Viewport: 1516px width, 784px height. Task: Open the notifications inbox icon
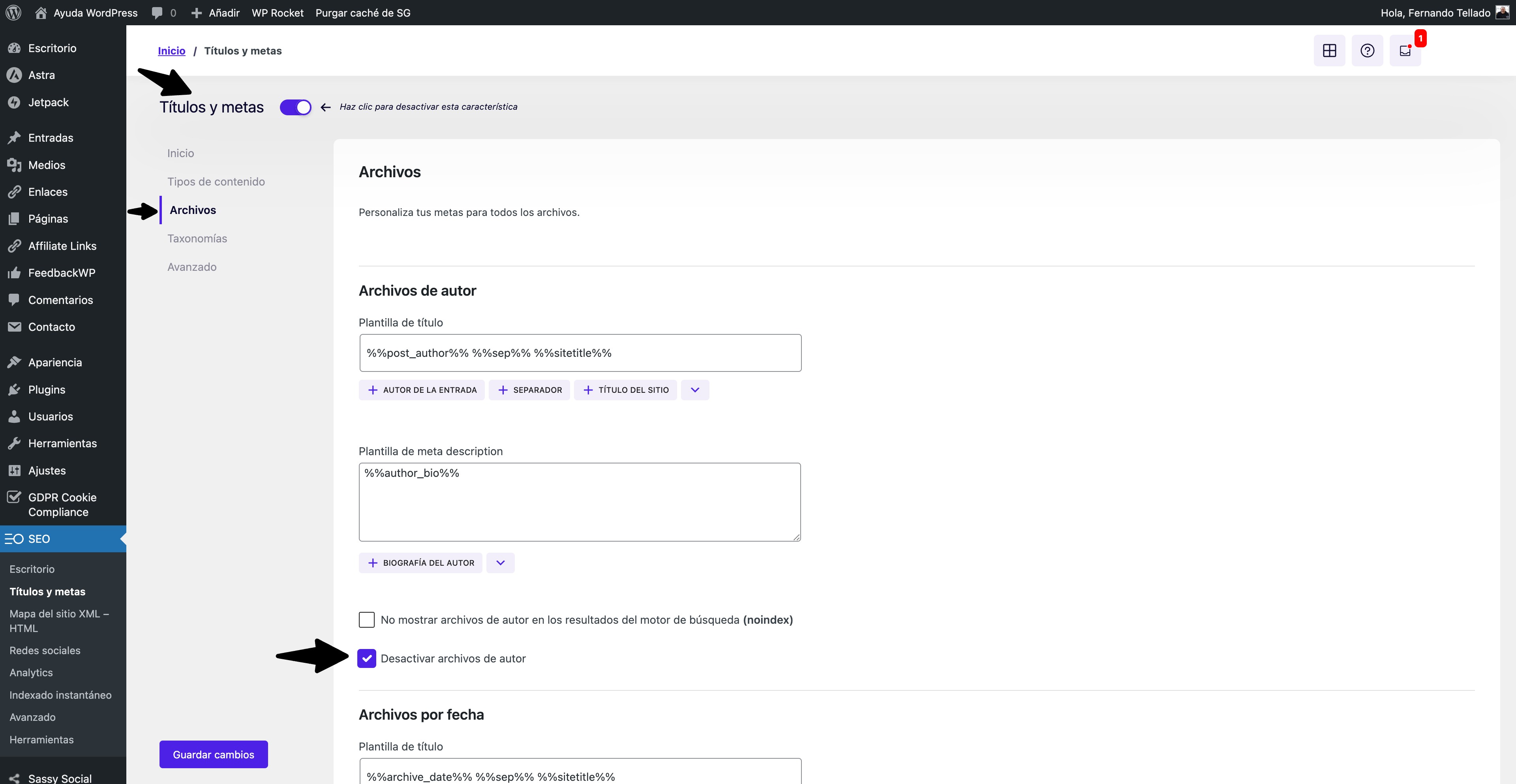tap(1405, 51)
